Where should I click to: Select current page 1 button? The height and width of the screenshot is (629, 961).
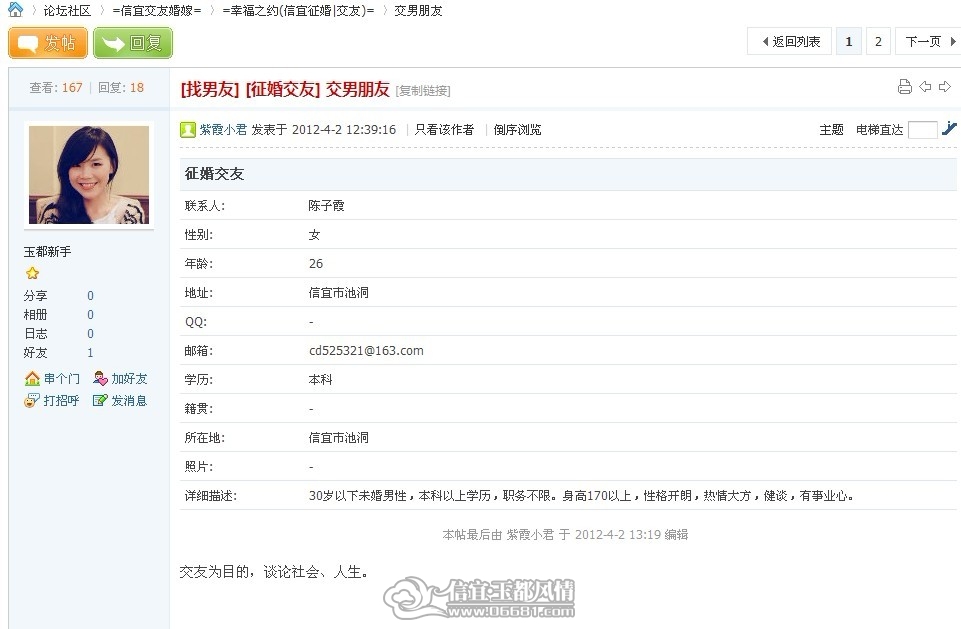click(849, 42)
